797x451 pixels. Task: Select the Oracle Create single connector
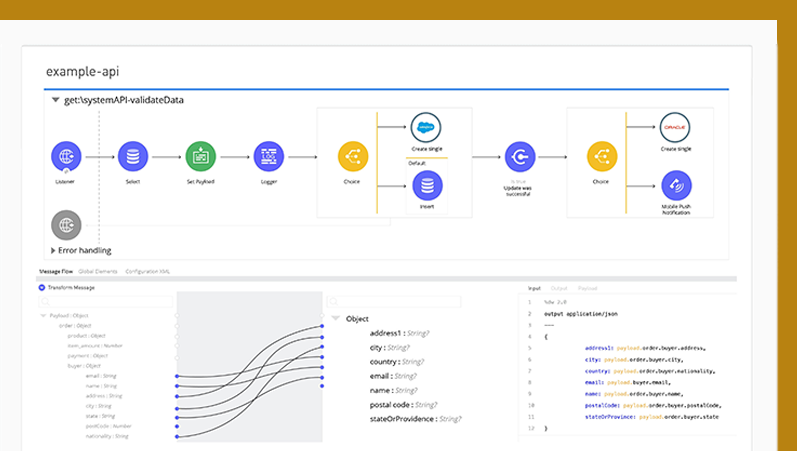point(675,127)
